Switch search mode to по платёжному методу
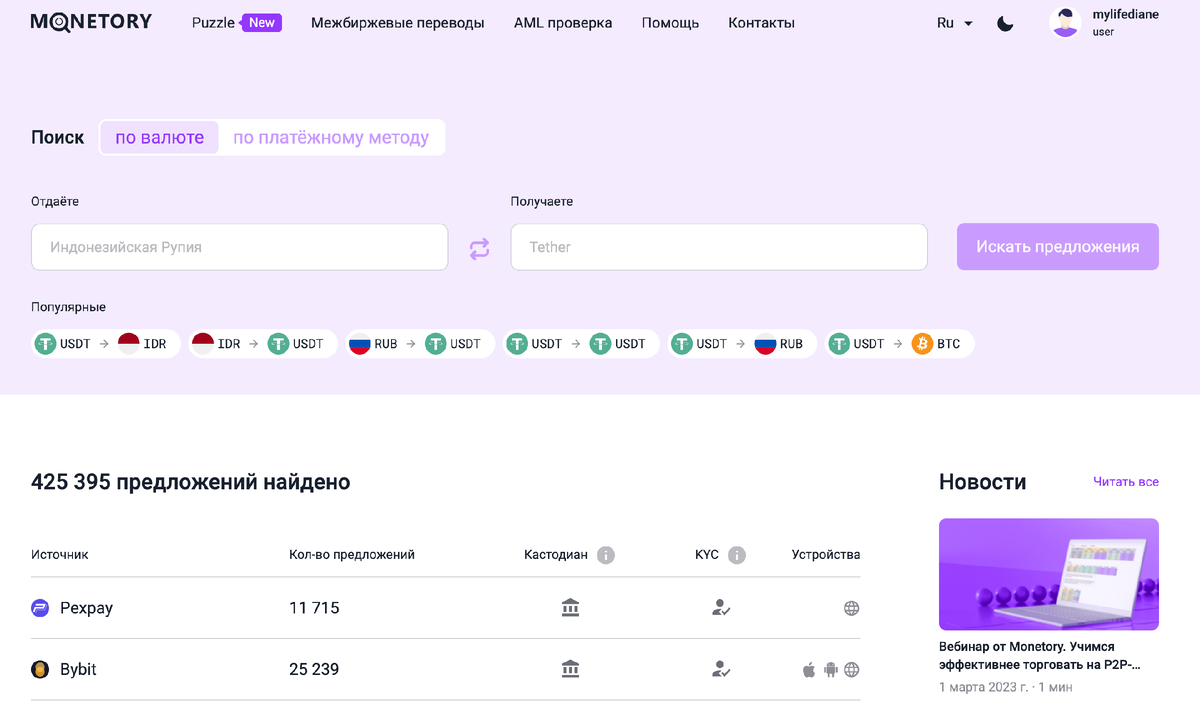 [x=330, y=137]
